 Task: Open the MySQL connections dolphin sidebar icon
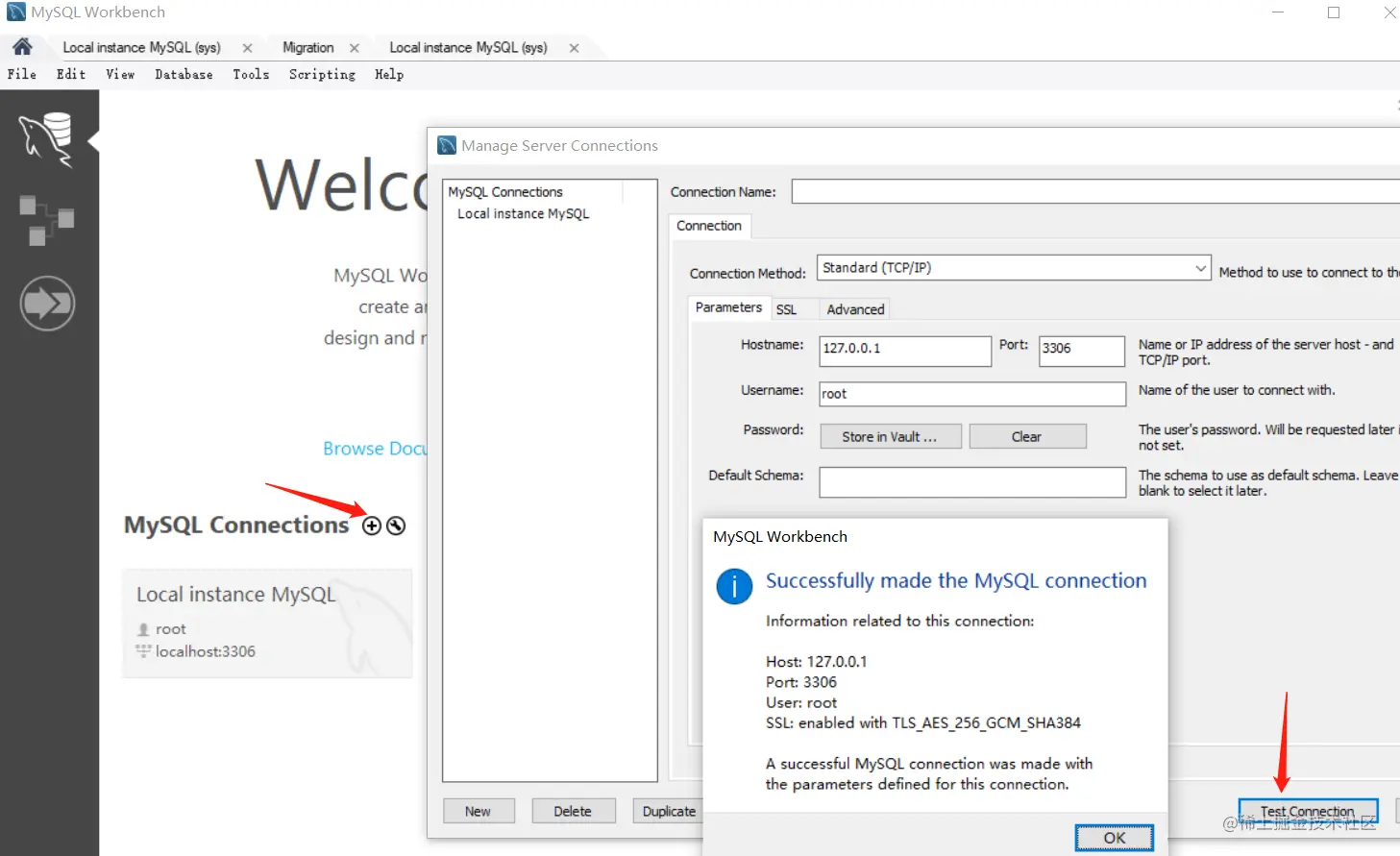click(47, 139)
